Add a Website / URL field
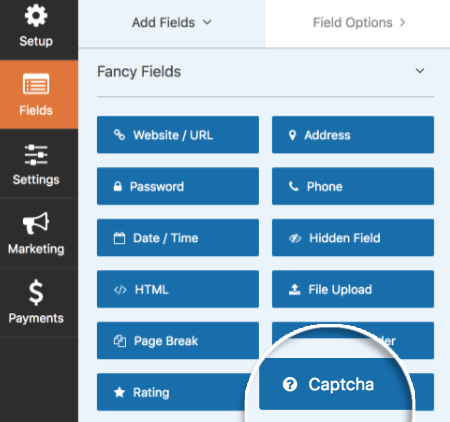Image resolution: width=450 pixels, height=422 pixels. pos(178,135)
